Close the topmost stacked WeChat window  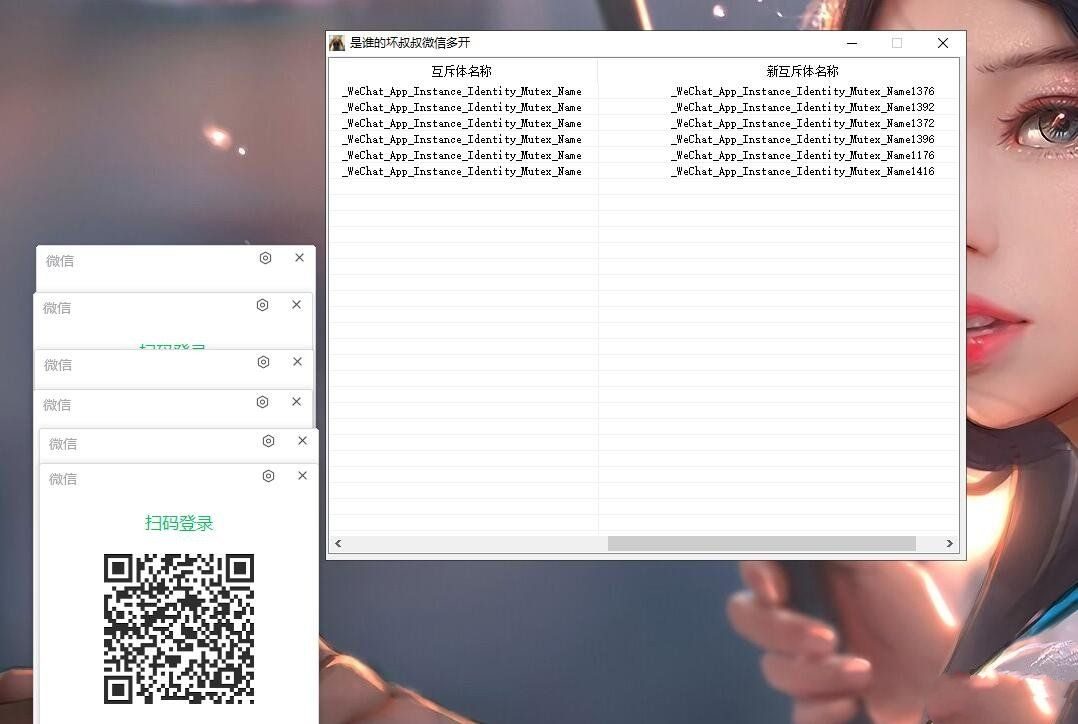[x=299, y=258]
